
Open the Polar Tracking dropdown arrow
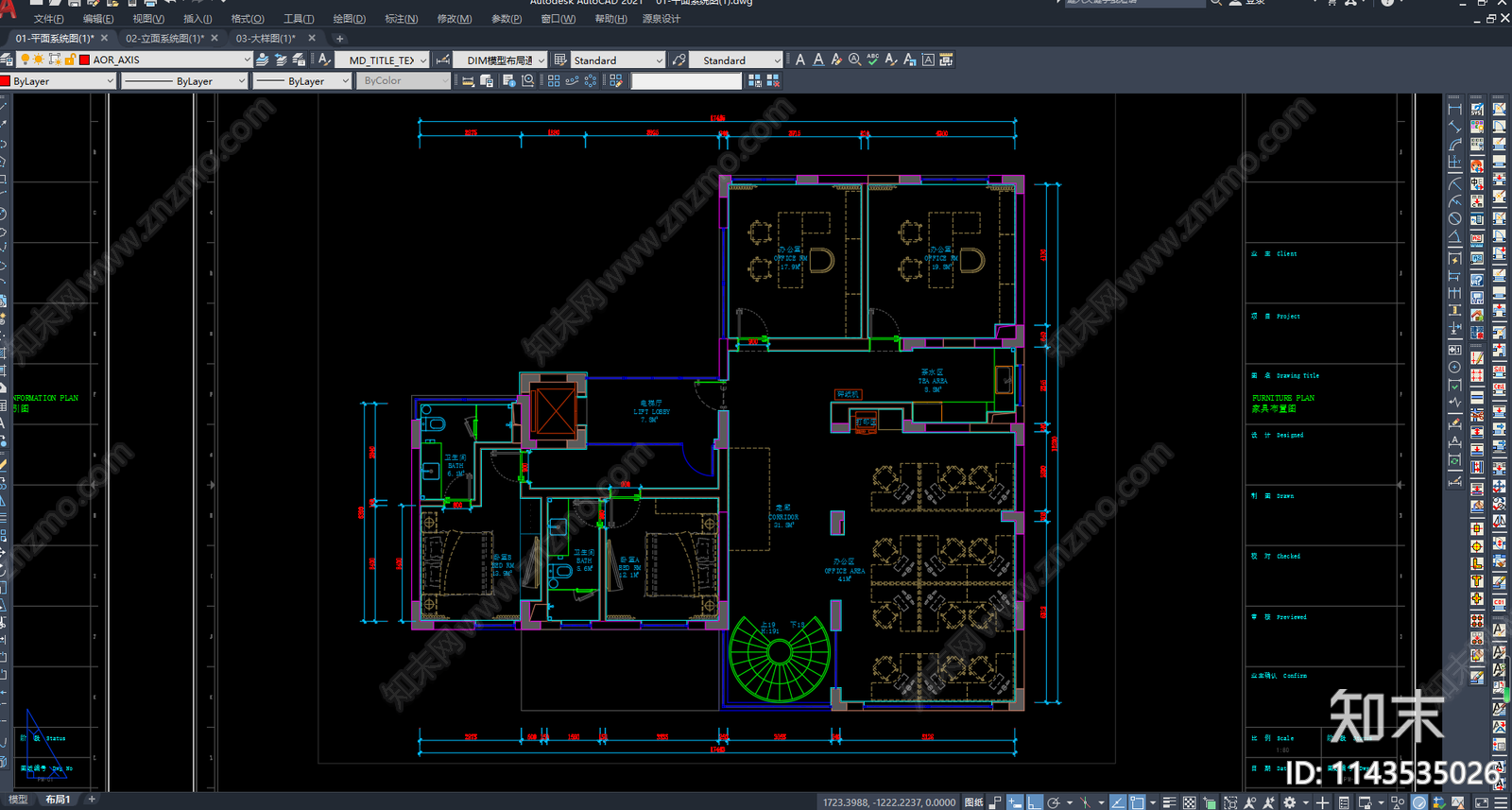1070,802
